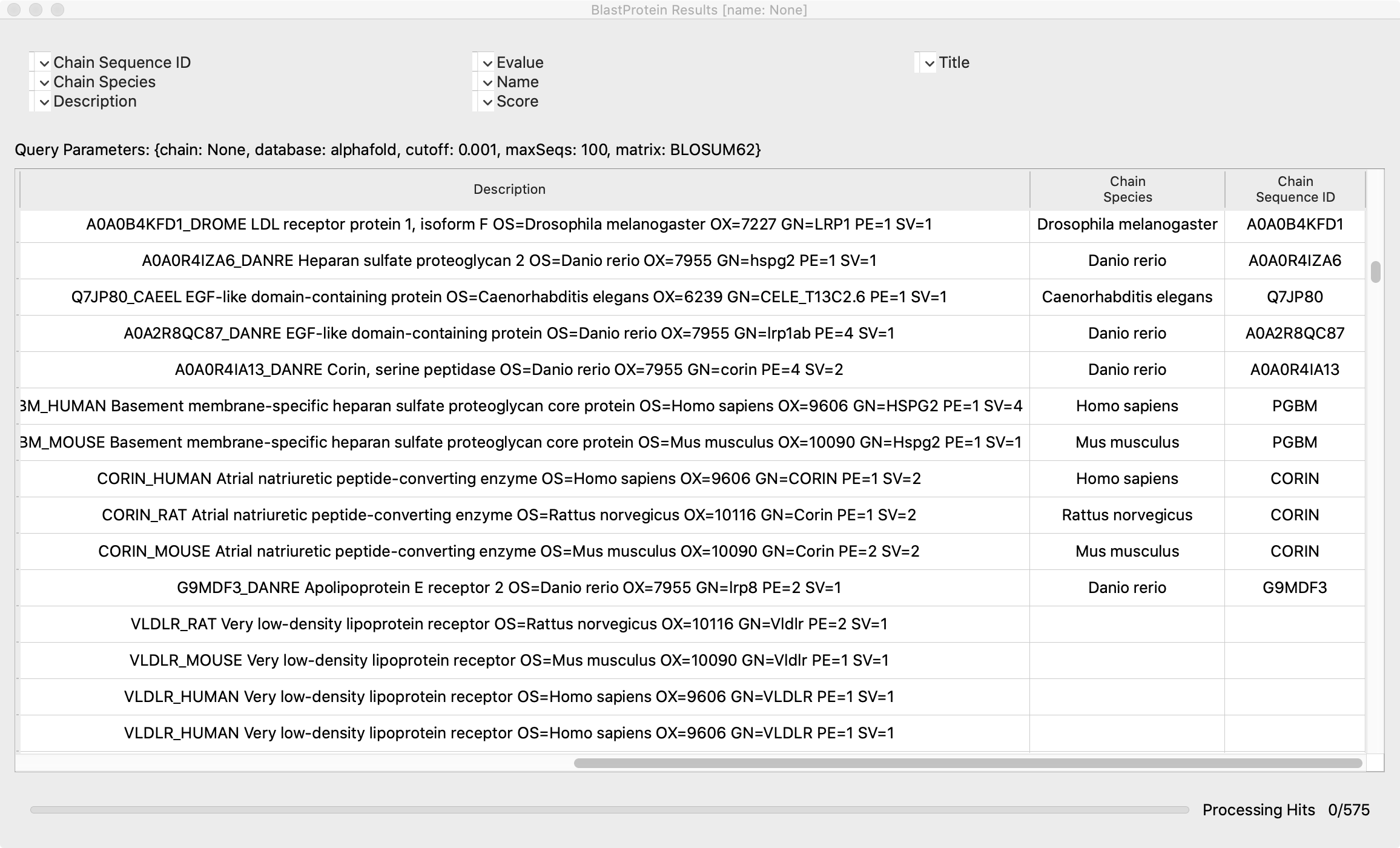This screenshot has width=1400, height=848.
Task: Click the Chain Sequence ID column header
Action: pyautogui.click(x=1295, y=190)
